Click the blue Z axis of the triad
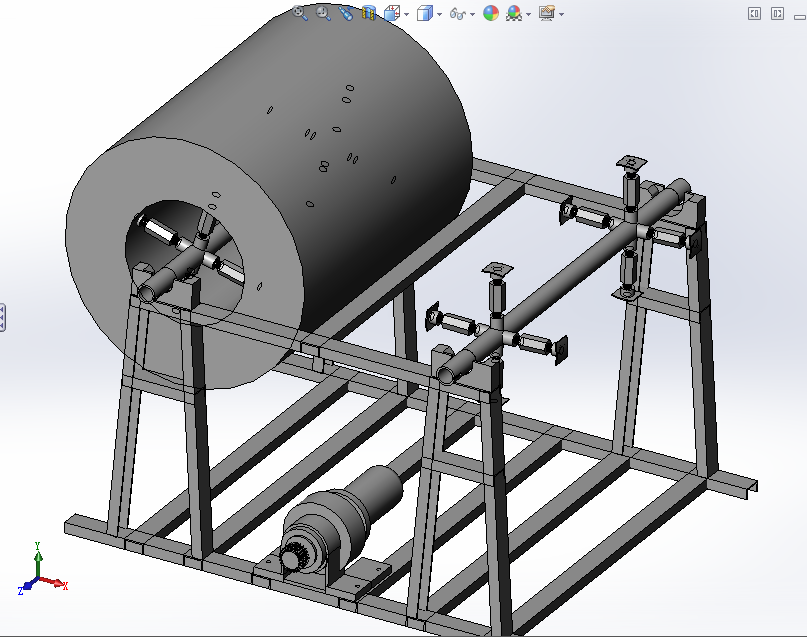The image size is (807, 637). (27, 586)
